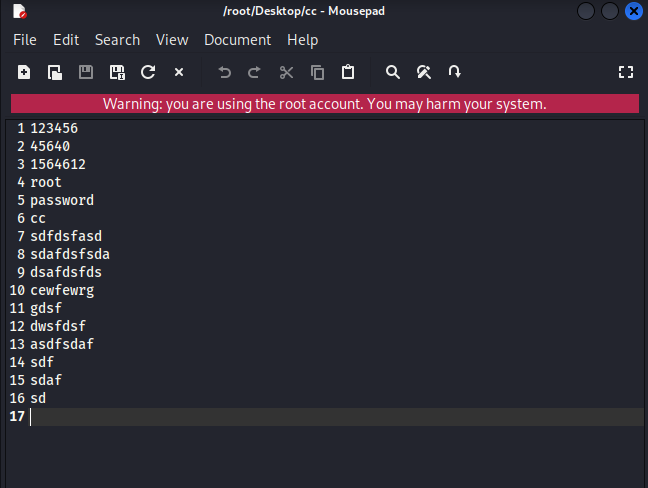Open the Search menu

pyautogui.click(x=117, y=40)
